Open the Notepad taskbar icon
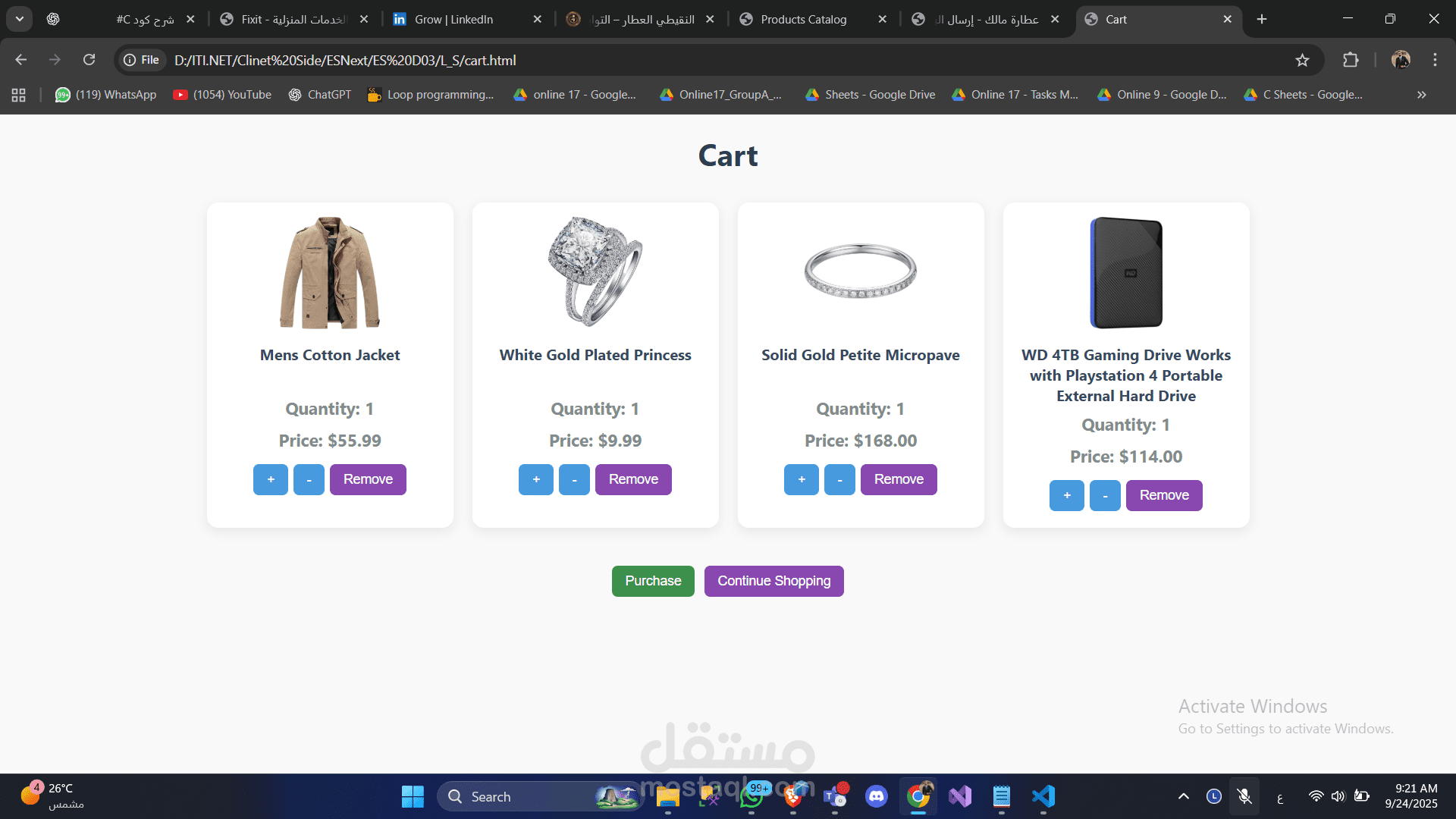Viewport: 1456px width, 819px height. pyautogui.click(x=1002, y=797)
